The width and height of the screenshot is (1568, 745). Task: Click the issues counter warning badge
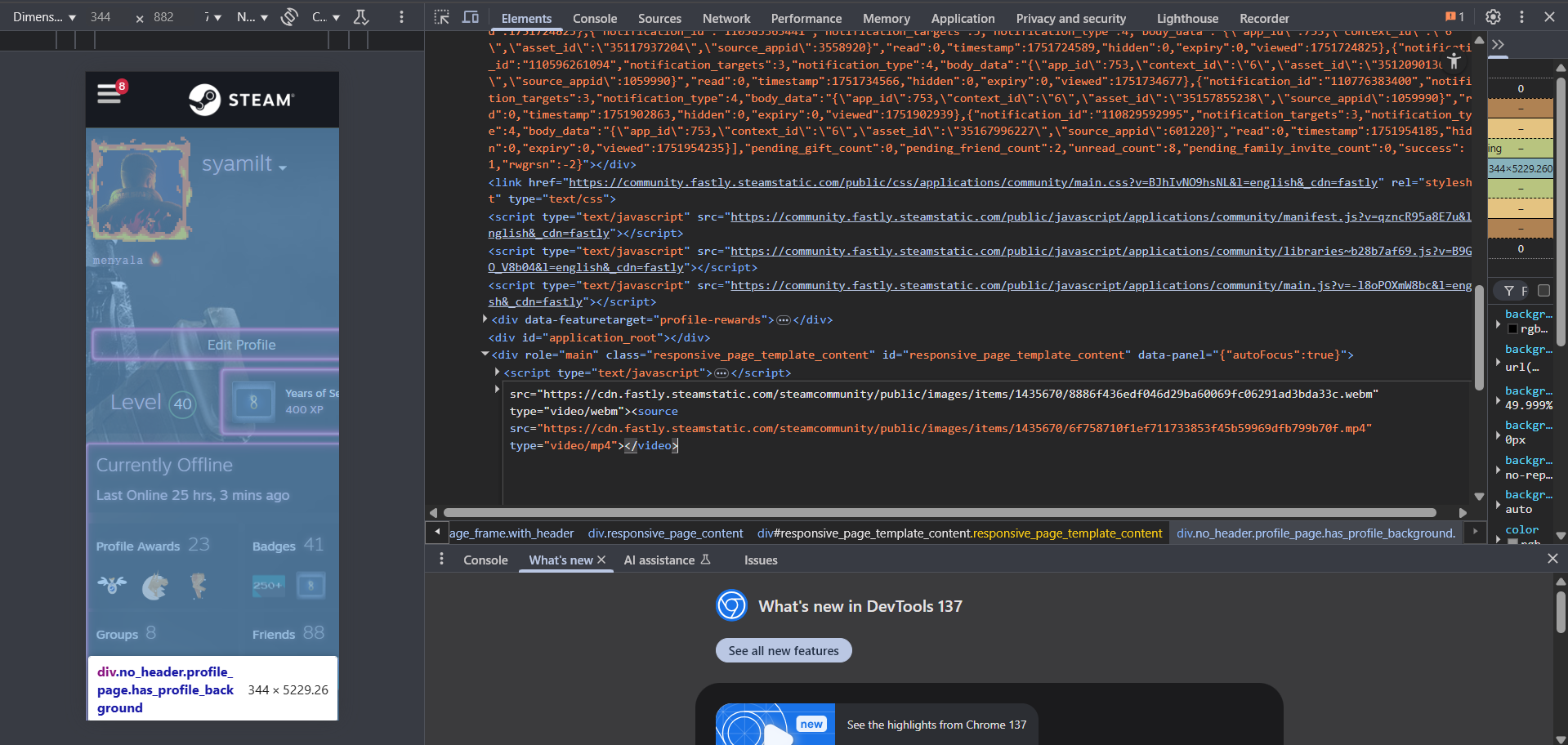pos(1454,17)
